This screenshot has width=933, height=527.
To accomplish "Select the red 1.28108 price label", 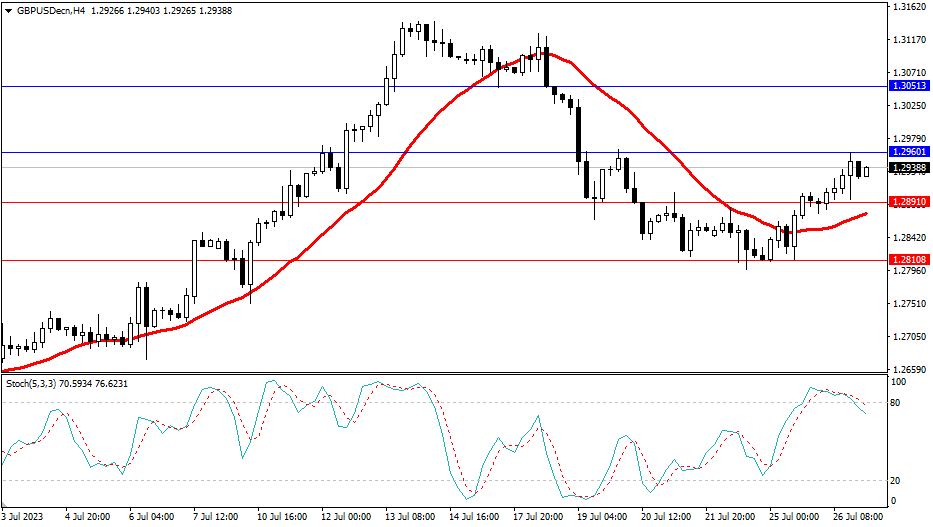I will (909, 260).
